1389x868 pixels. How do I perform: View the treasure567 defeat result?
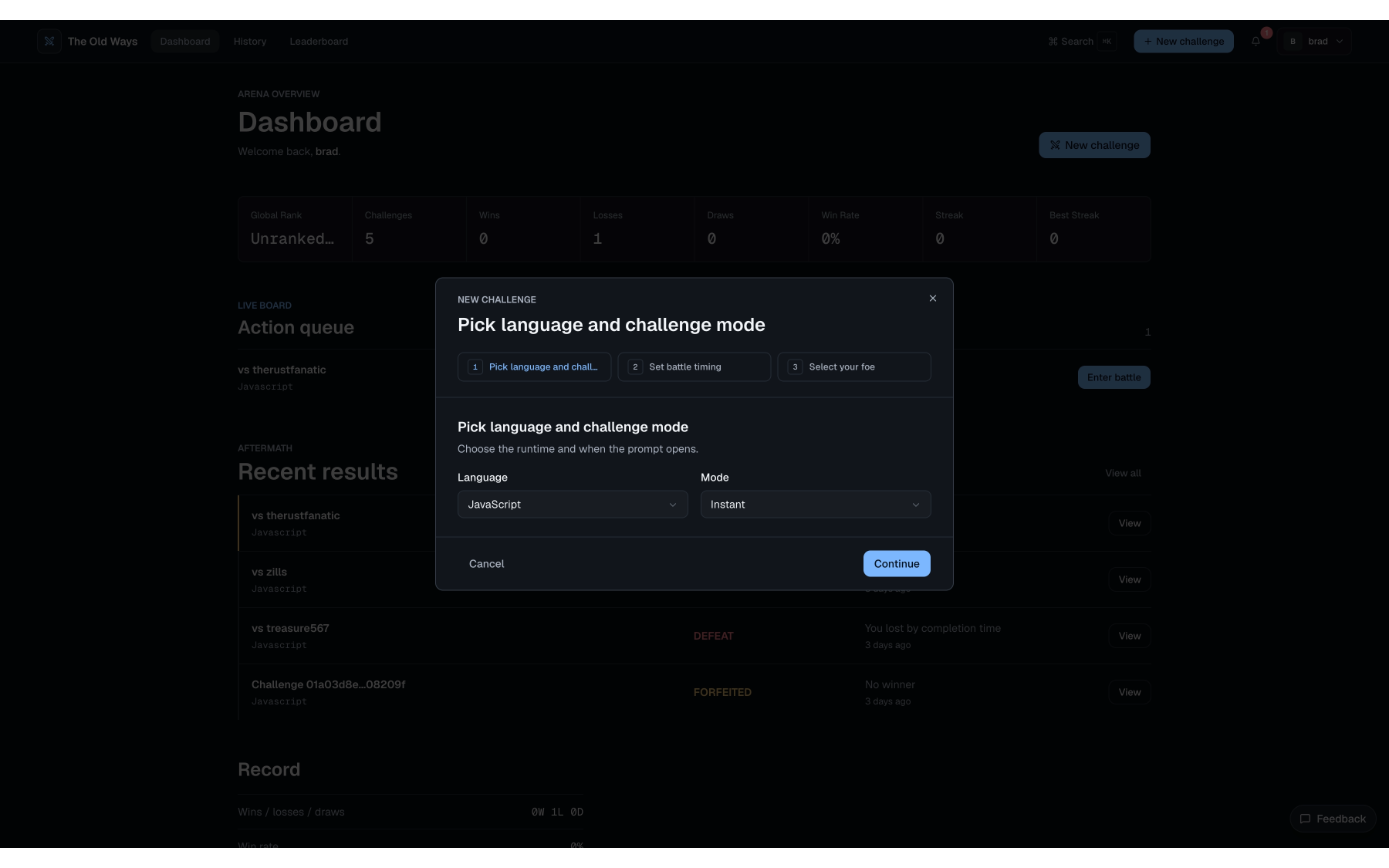[x=1130, y=636]
